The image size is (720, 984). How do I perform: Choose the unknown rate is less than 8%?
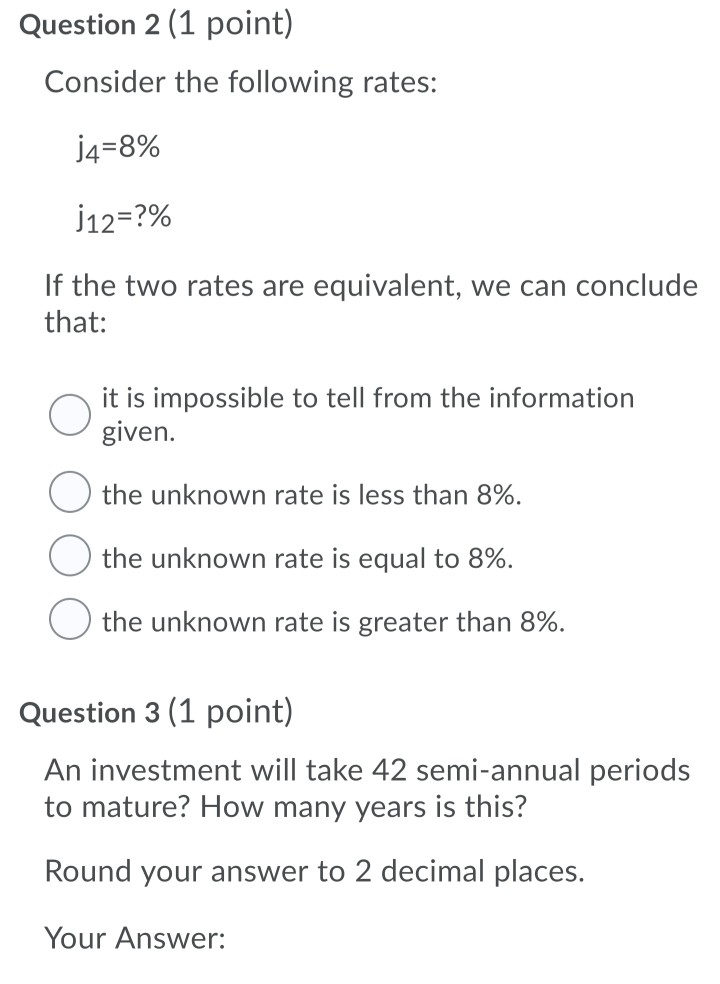click(69, 494)
